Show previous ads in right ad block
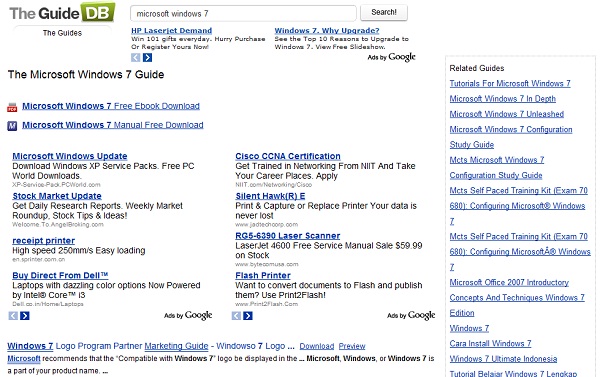 coord(236,316)
